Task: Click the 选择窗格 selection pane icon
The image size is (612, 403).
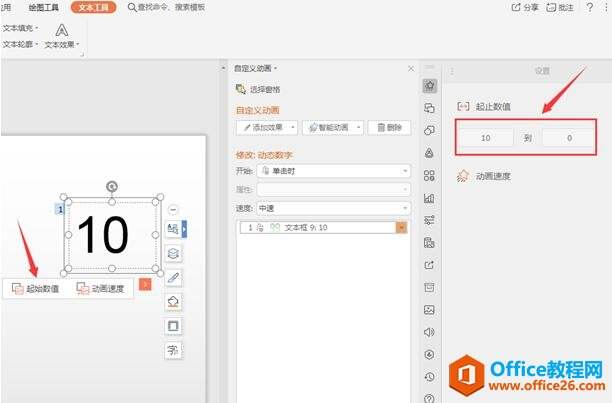Action: (x=241, y=89)
